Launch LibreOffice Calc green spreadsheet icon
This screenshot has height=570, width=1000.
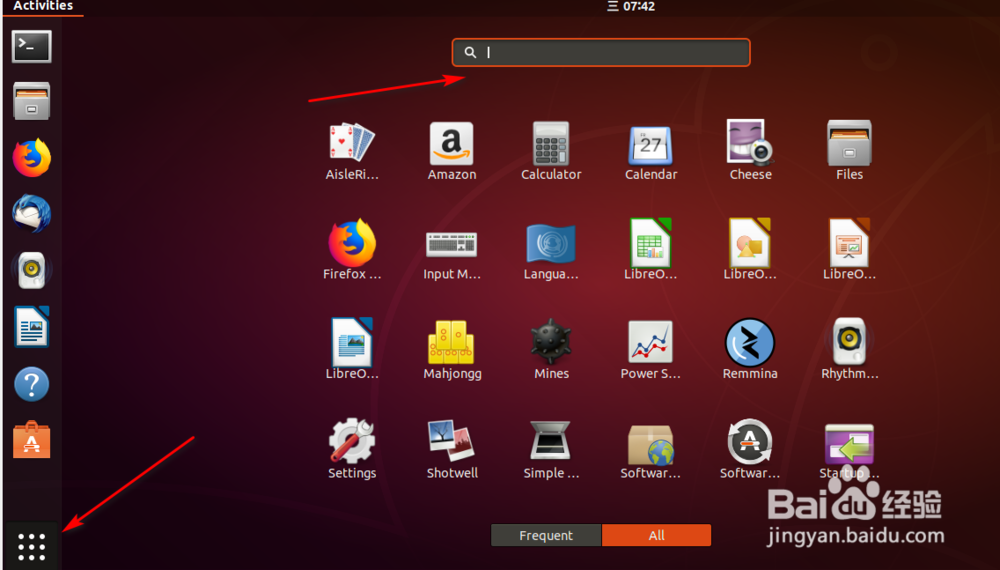651,251
